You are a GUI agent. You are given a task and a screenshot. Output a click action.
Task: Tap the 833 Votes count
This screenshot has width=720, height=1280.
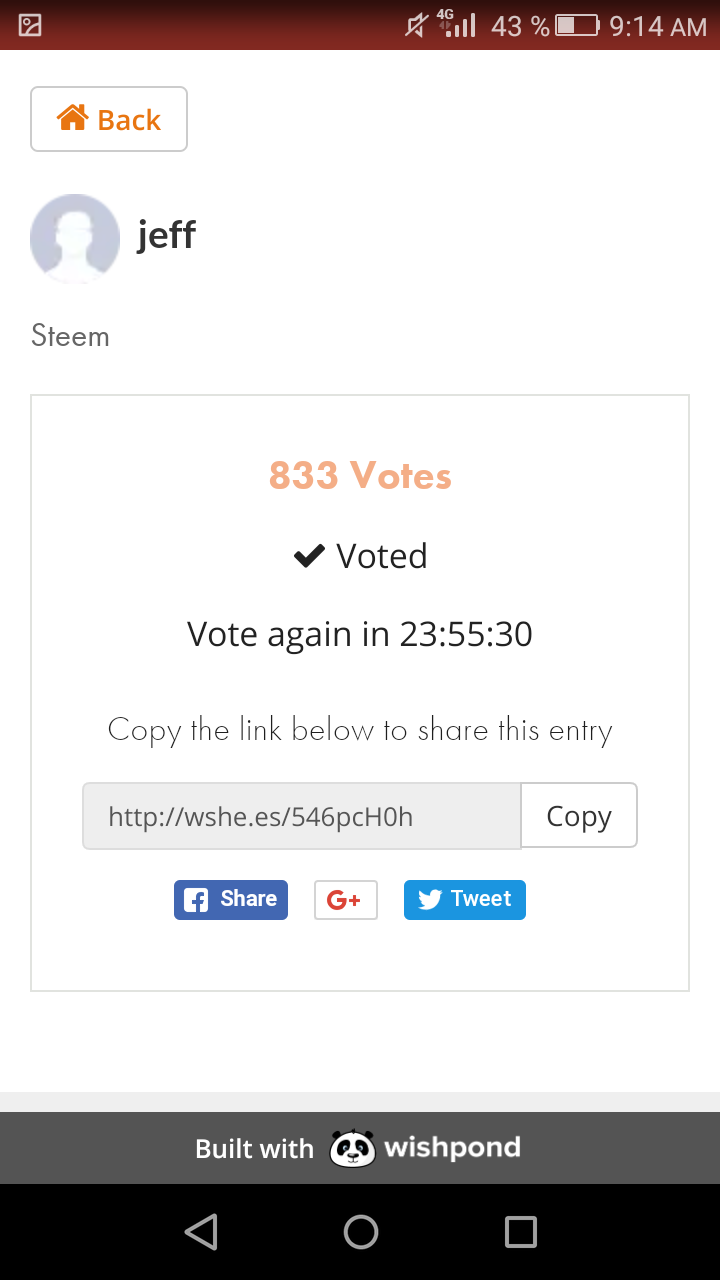tap(360, 476)
